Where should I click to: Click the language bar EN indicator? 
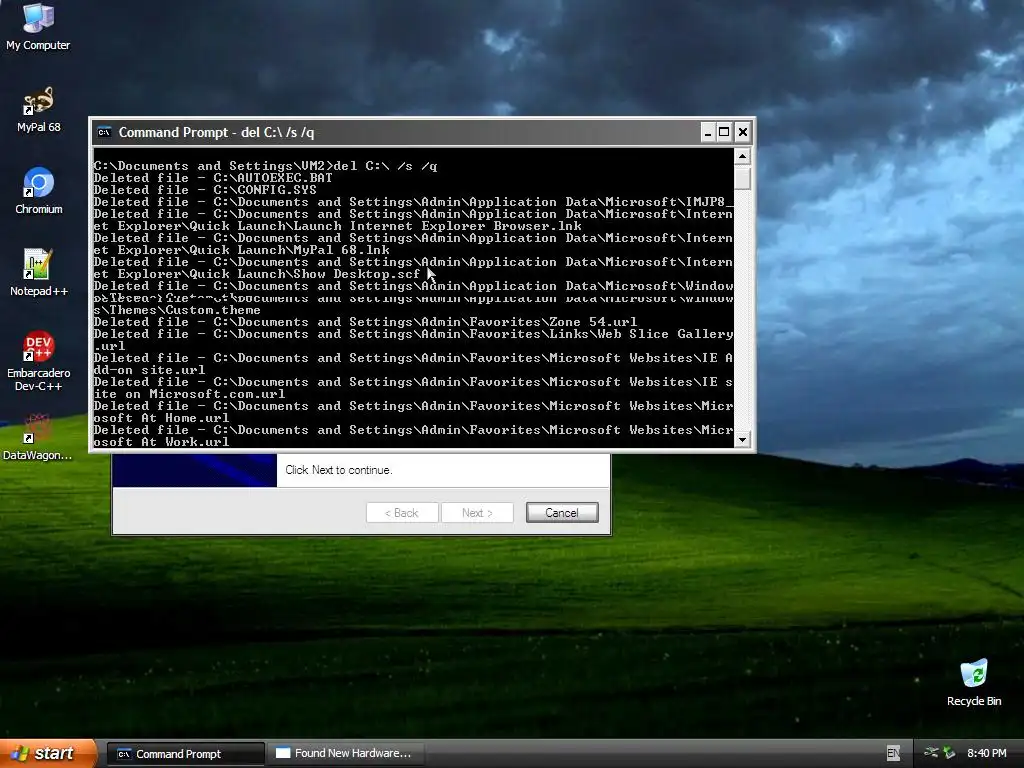point(893,753)
